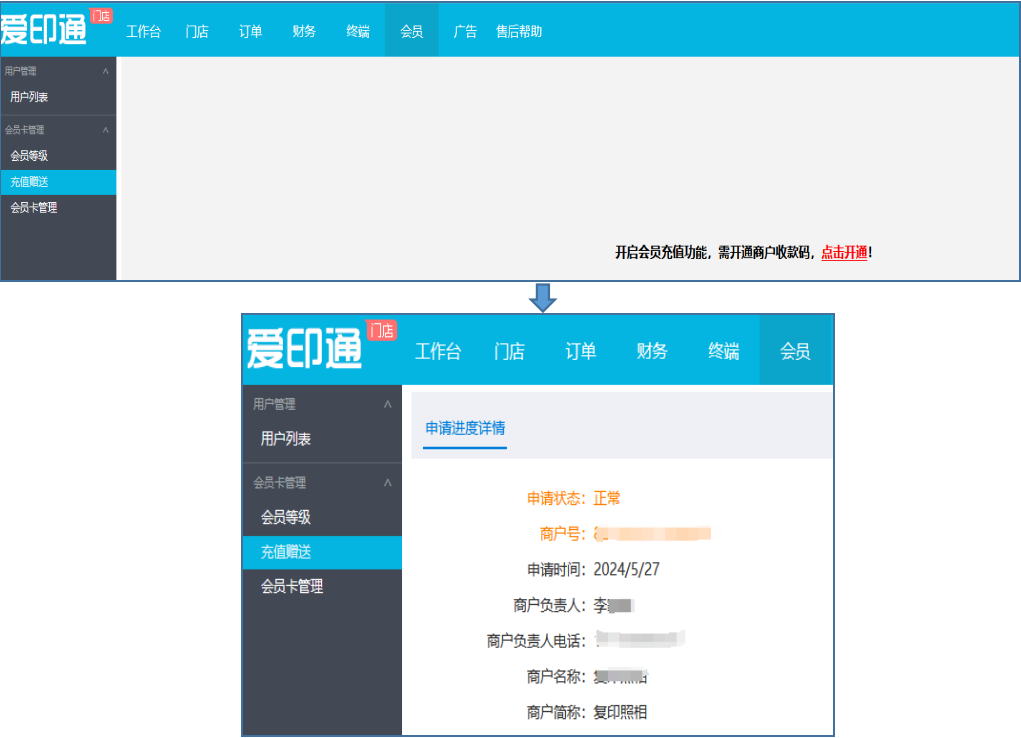Switch to the 申请进度详情 tab
This screenshot has height=738, width=1021.
click(x=465, y=428)
